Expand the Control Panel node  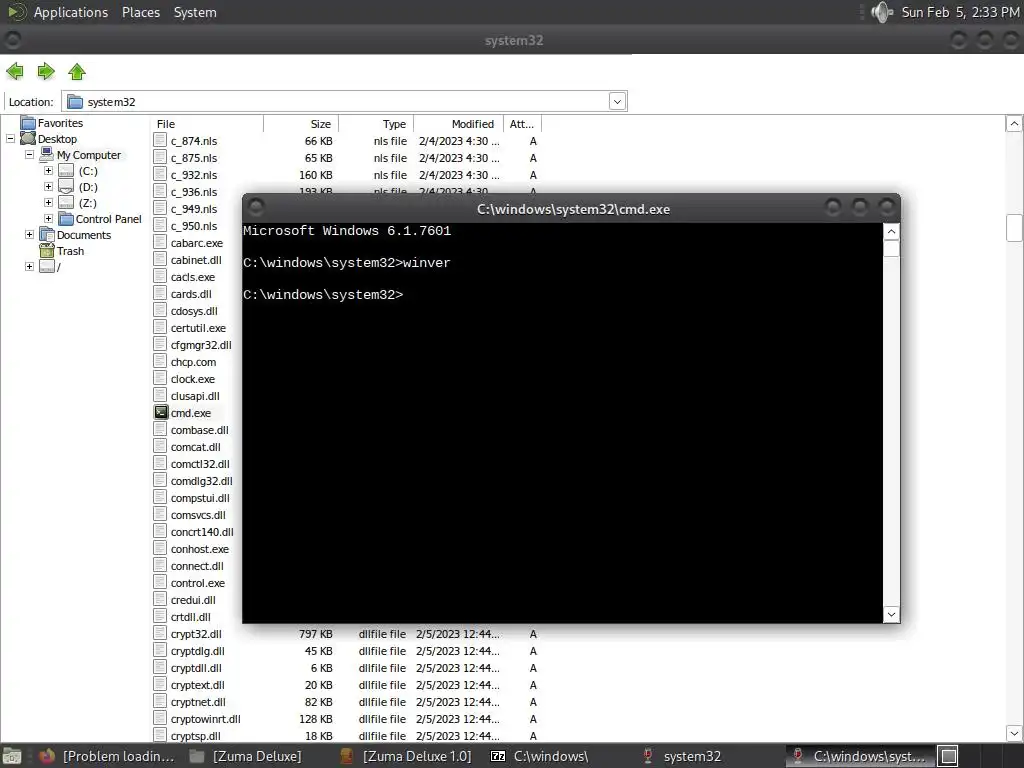tap(48, 219)
